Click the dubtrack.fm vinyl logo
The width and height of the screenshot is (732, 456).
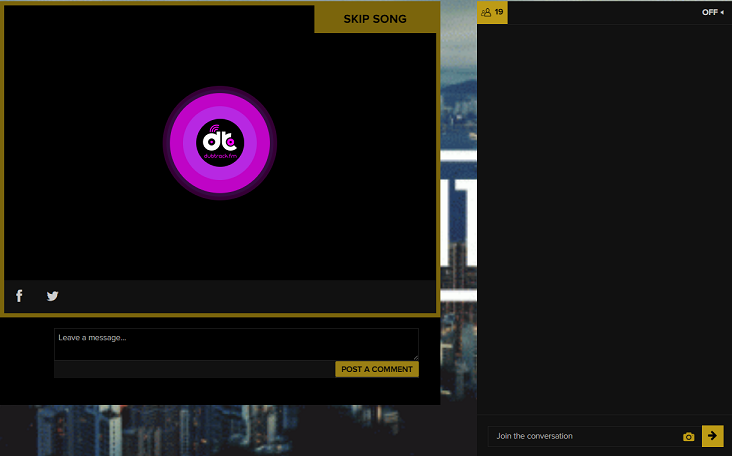point(220,143)
